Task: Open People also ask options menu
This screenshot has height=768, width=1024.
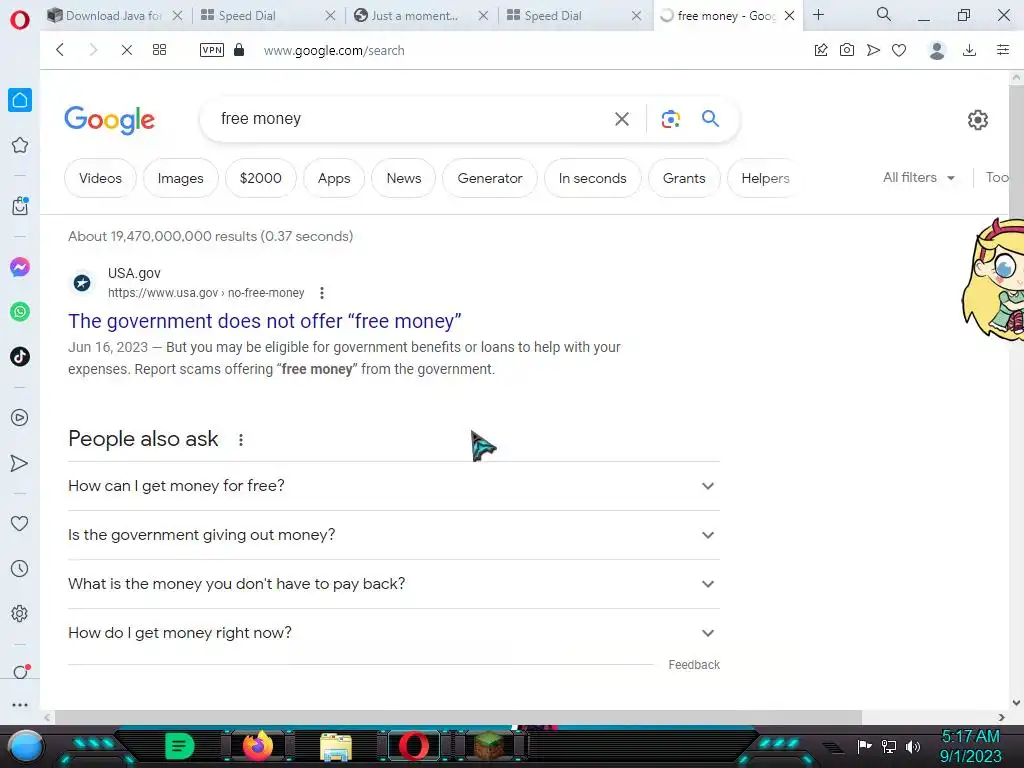Action: coord(241,440)
